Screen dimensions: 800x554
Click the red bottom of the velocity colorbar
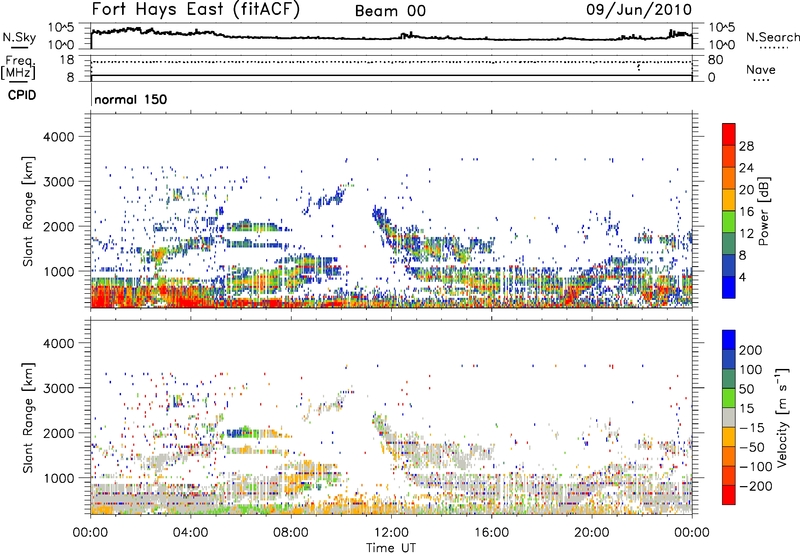729,495
